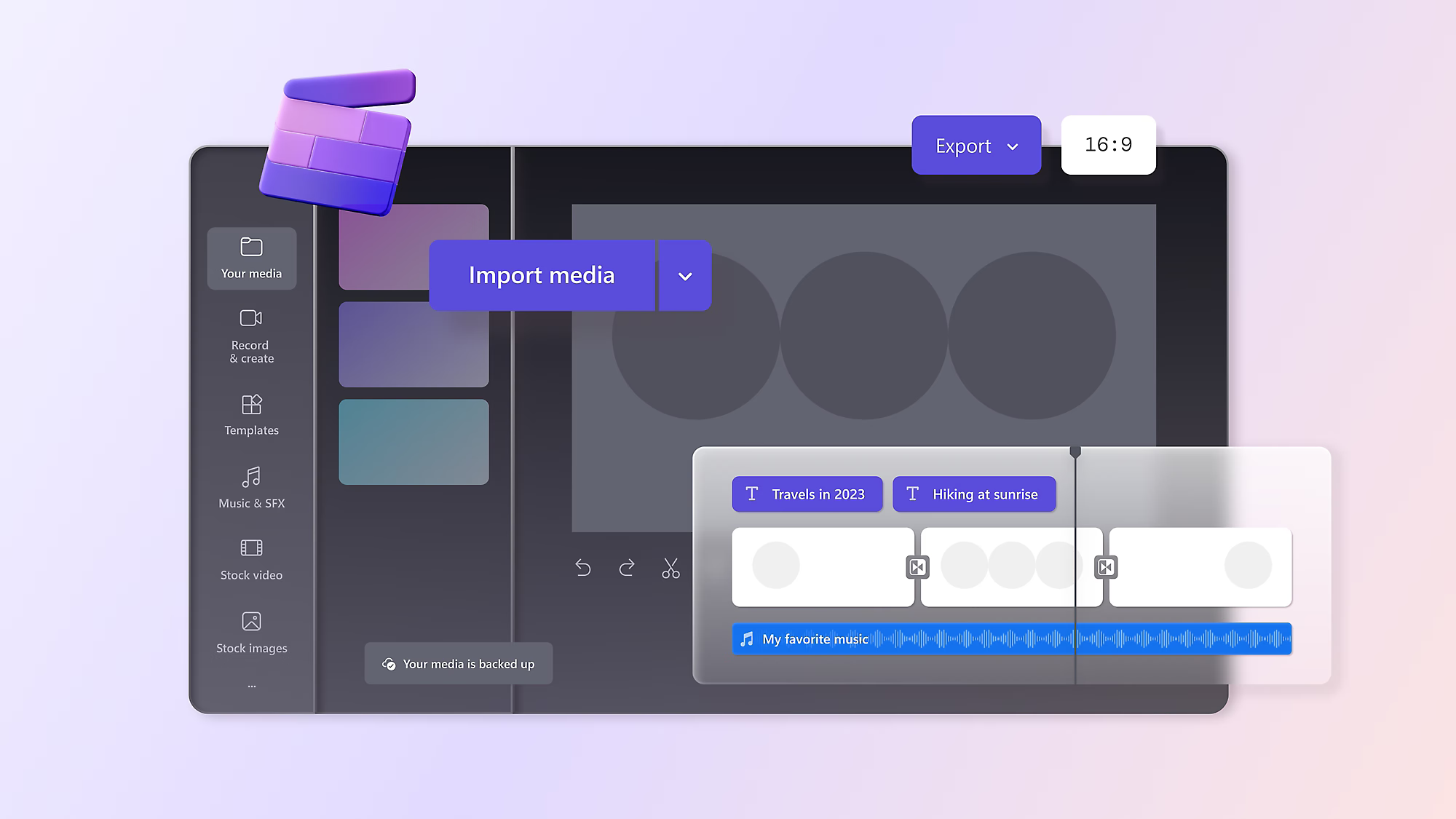Select the Travels in 2023 text clip

coord(807,494)
